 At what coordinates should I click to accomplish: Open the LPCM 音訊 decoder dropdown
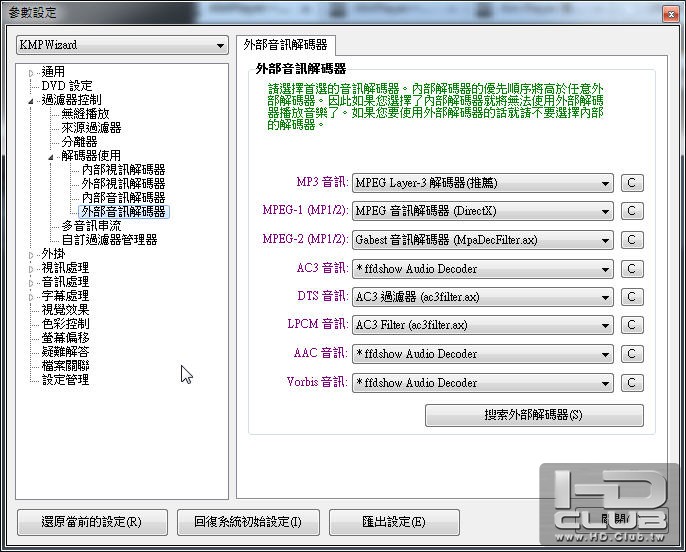(x=483, y=325)
